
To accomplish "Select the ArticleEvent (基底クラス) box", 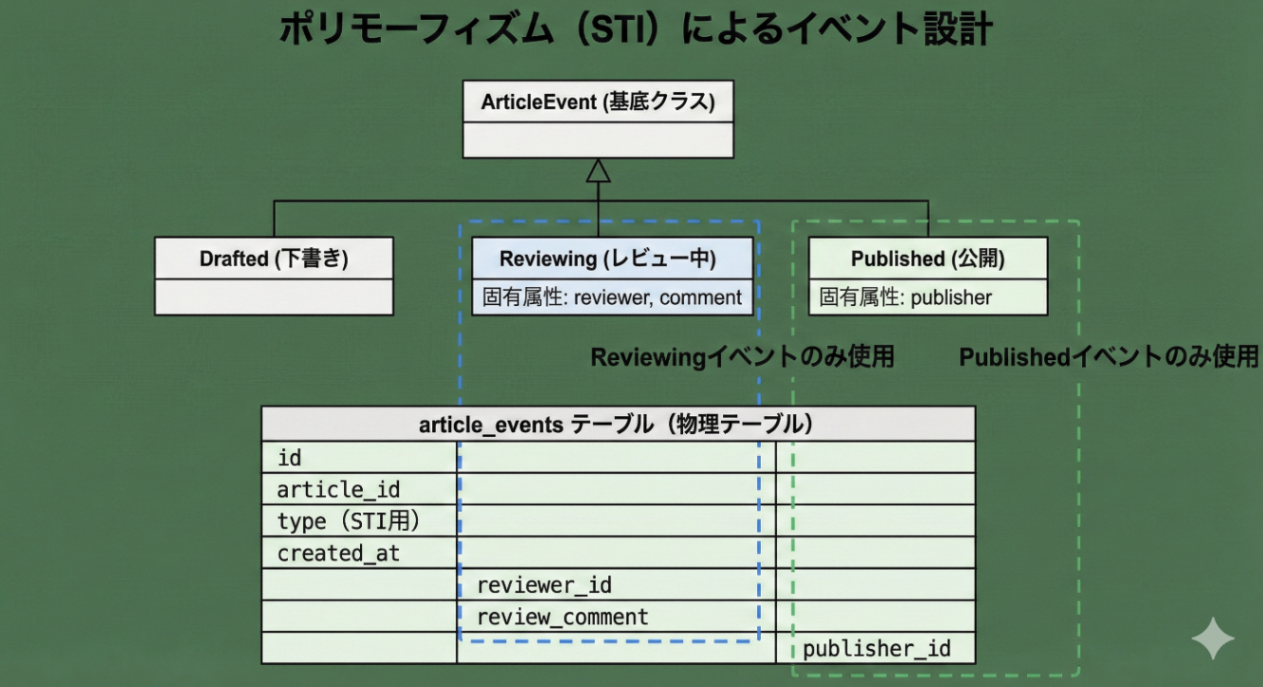I will [x=597, y=101].
